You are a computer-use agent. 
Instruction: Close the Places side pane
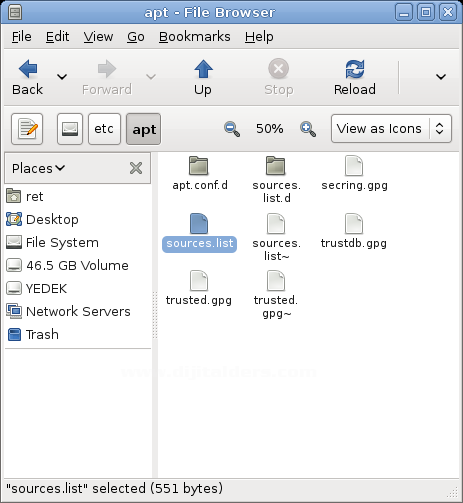point(136,168)
